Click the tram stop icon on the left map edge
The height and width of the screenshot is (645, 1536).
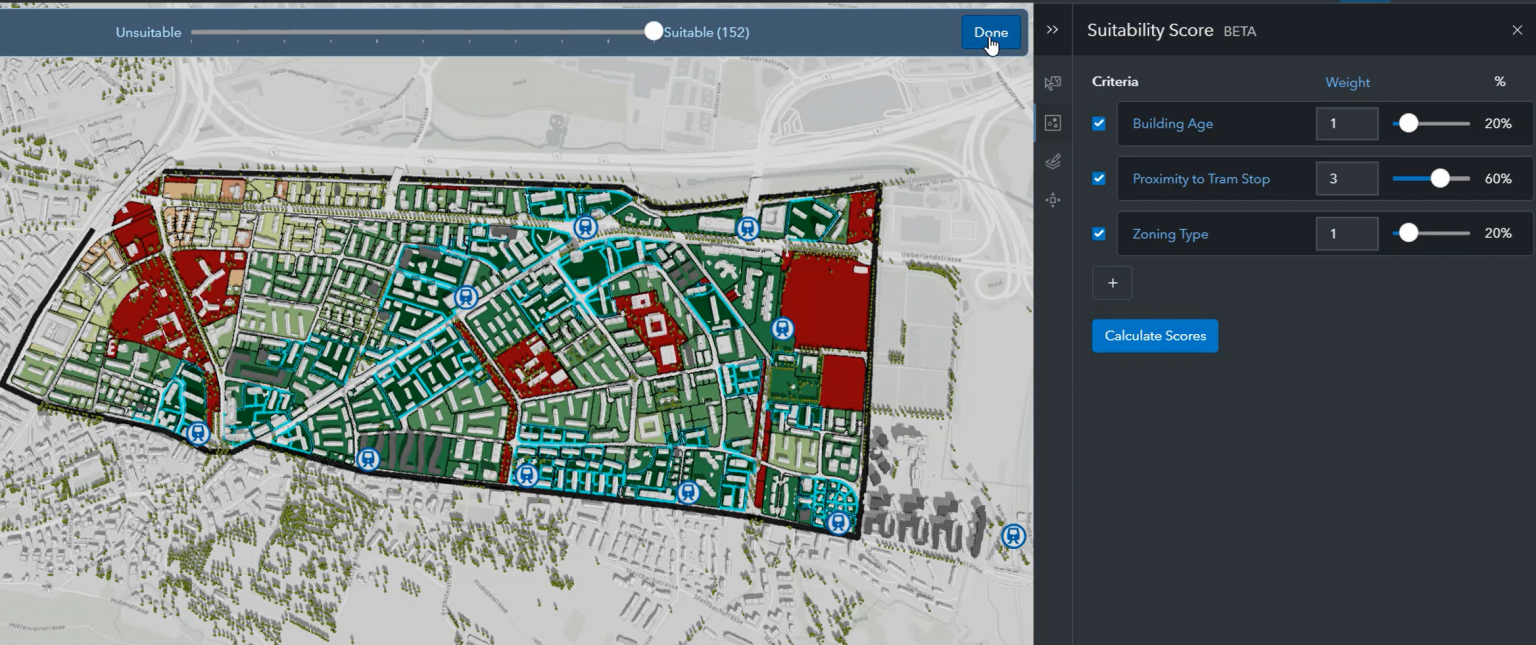click(197, 433)
